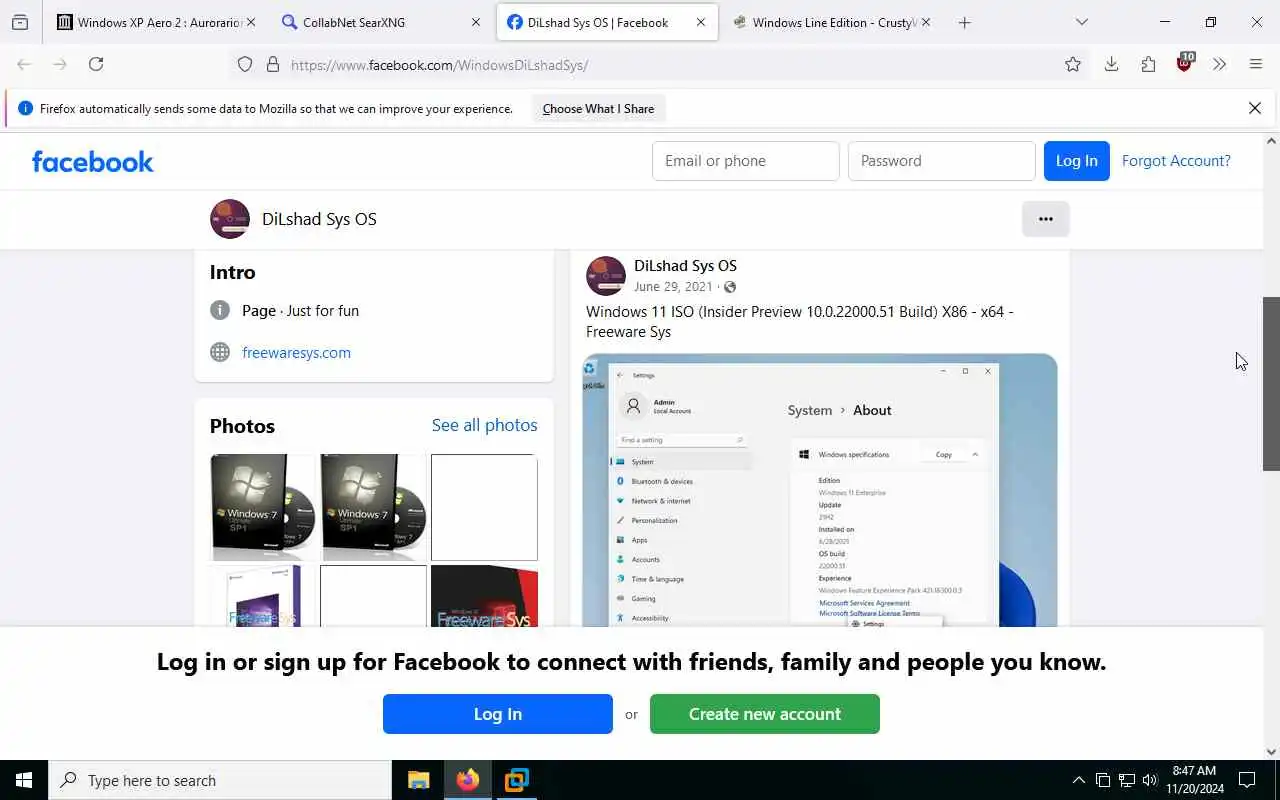1280x800 pixels.
Task: Open freewaresys.com website link
Action: coord(296,352)
